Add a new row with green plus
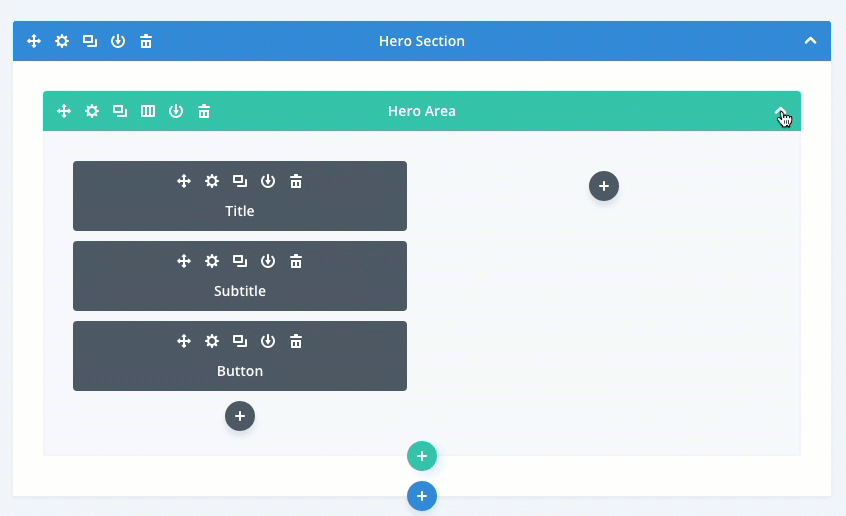Screen dimensions: 846x516 click(422, 456)
